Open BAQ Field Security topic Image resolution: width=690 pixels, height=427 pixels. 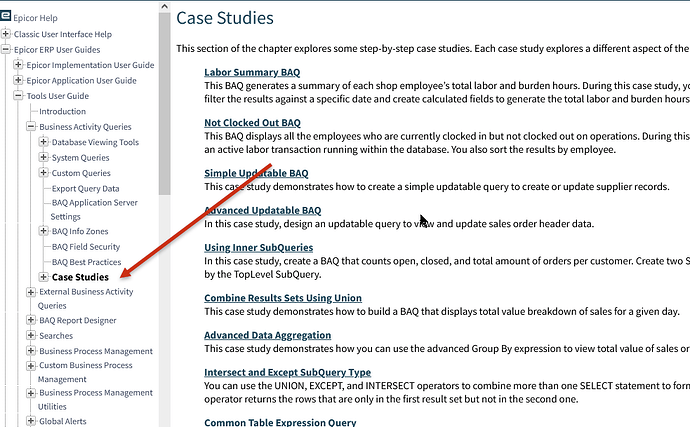[x=86, y=247]
